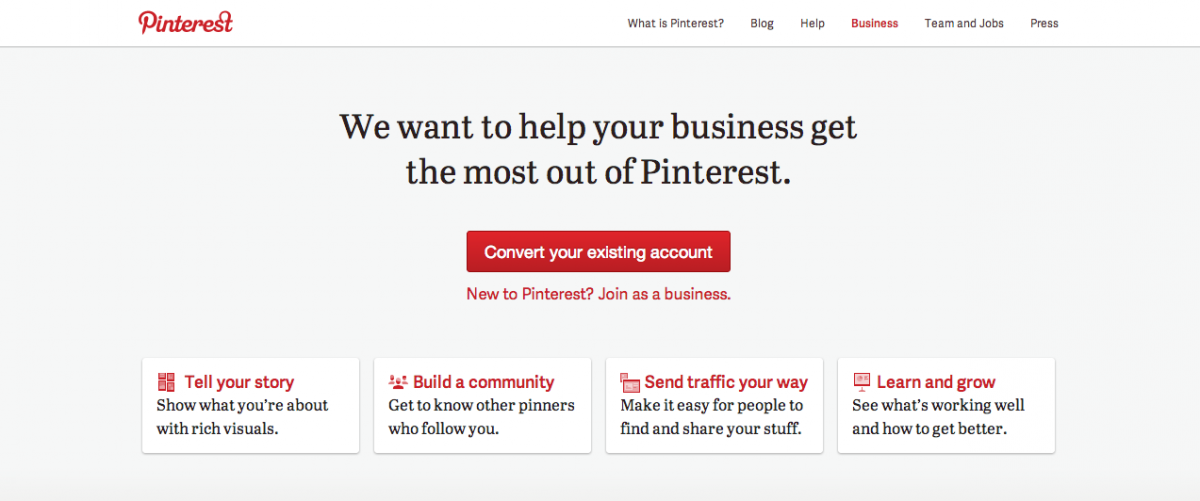Open the Help menu link
The width and height of the screenshot is (1200, 501).
pos(812,23)
